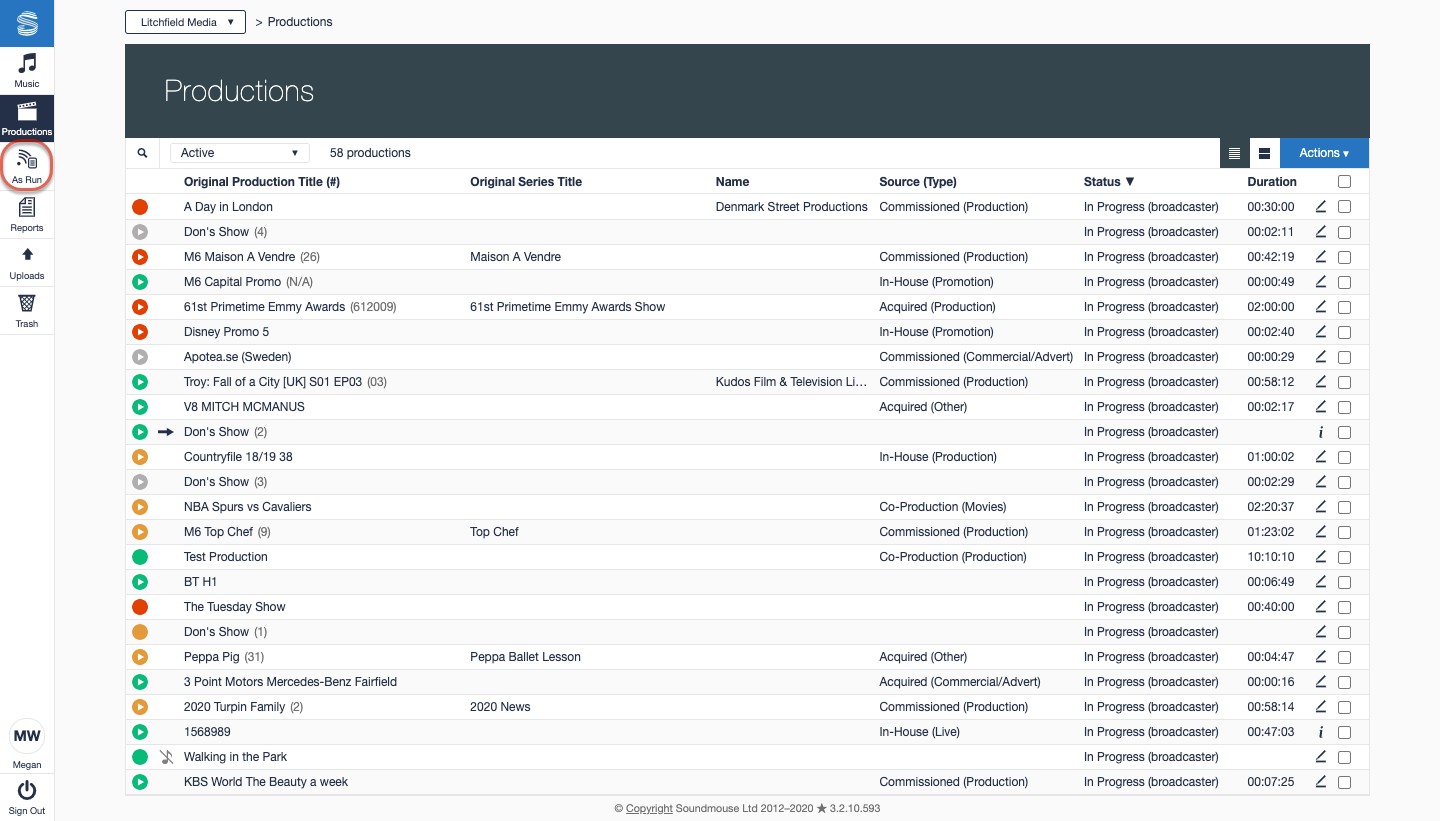Click the Soundmouse logo icon
The image size is (1440, 821).
27,23
